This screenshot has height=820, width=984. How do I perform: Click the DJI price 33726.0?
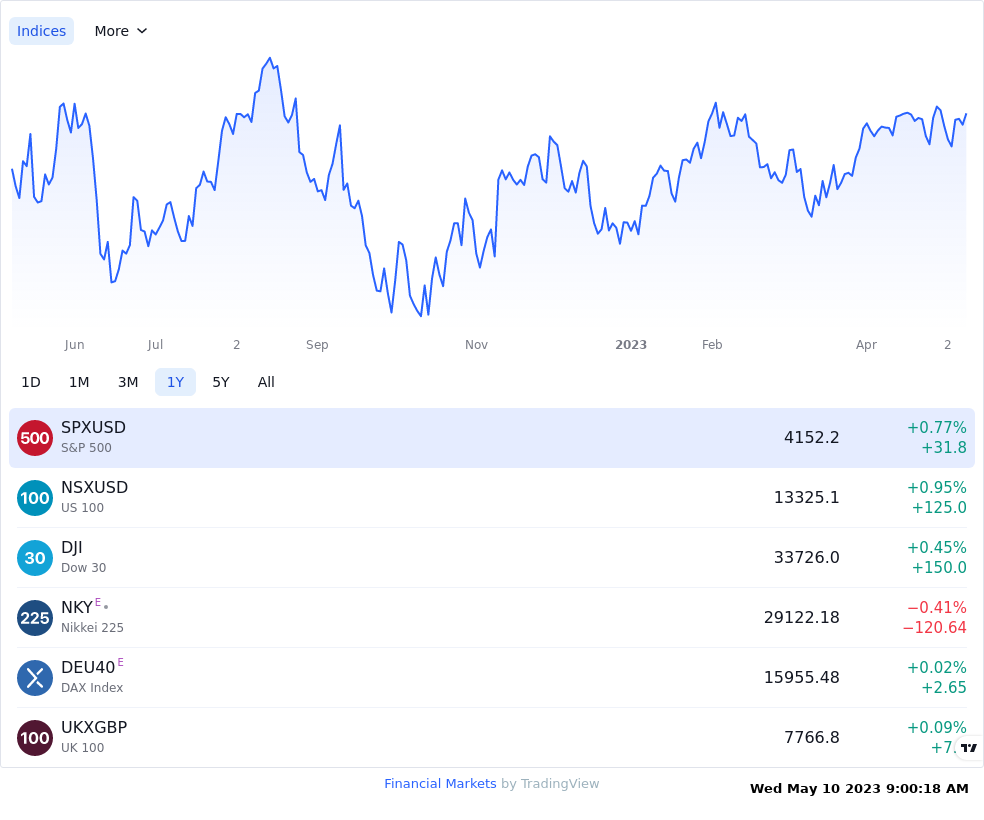tap(806, 557)
